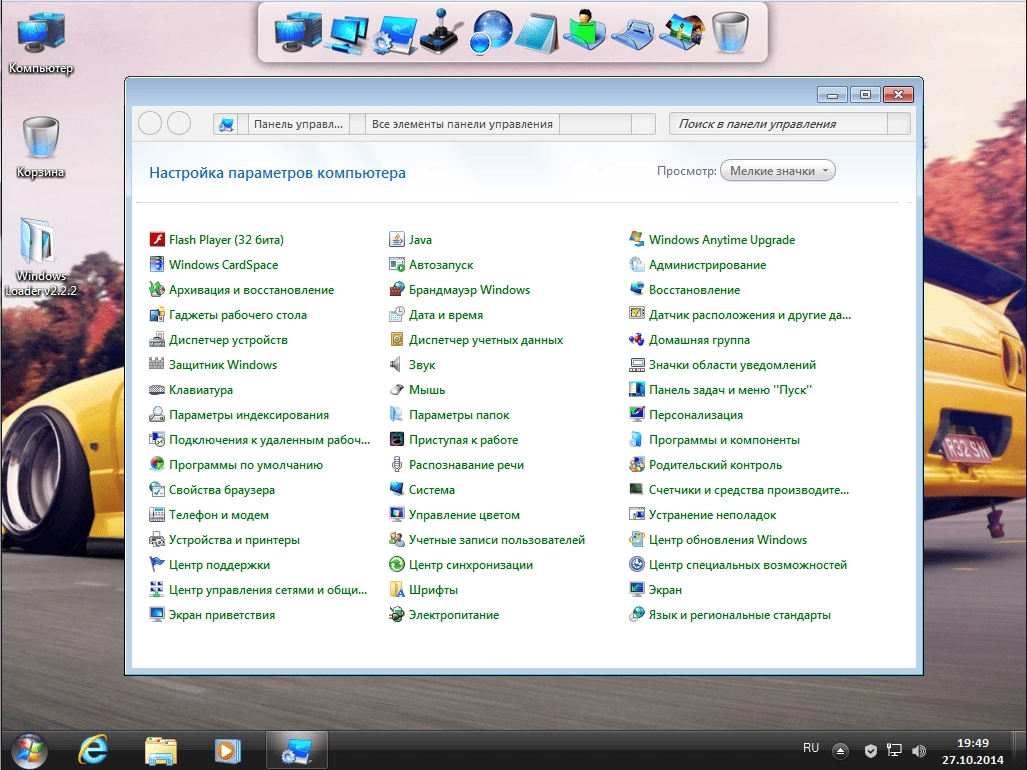Image resolution: width=1027 pixels, height=770 pixels.
Task: Open the Центр синхронизации icon
Action: [396, 564]
